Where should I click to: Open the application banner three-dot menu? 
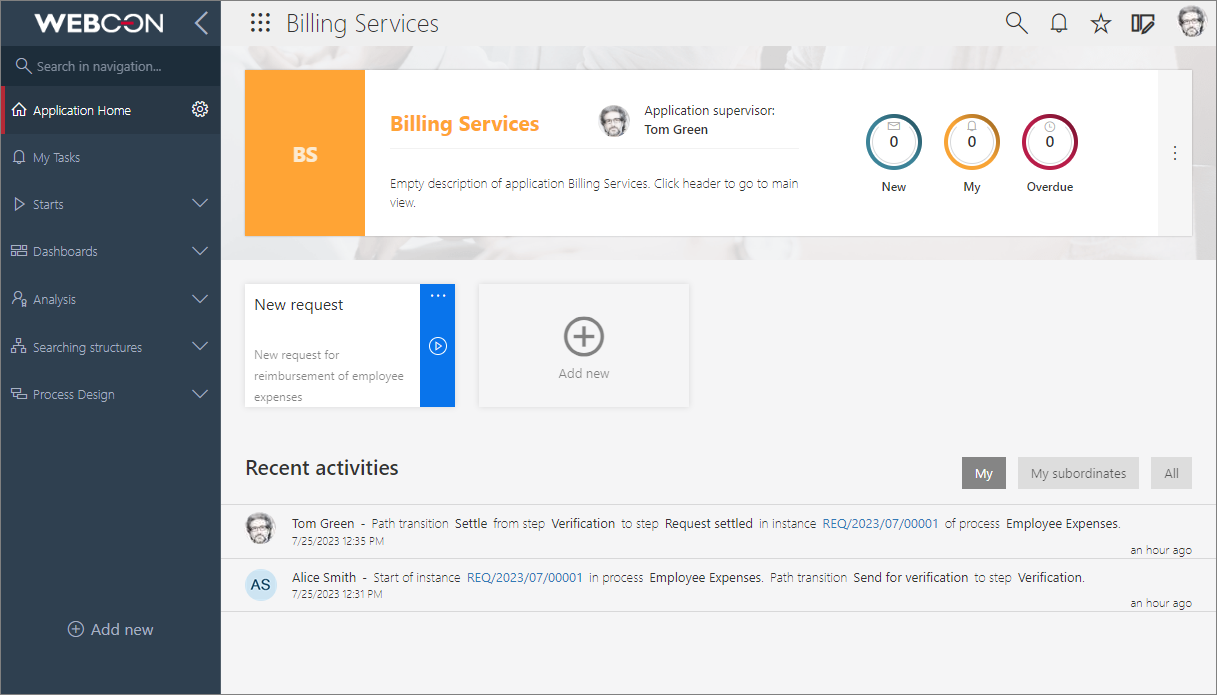click(x=1175, y=153)
